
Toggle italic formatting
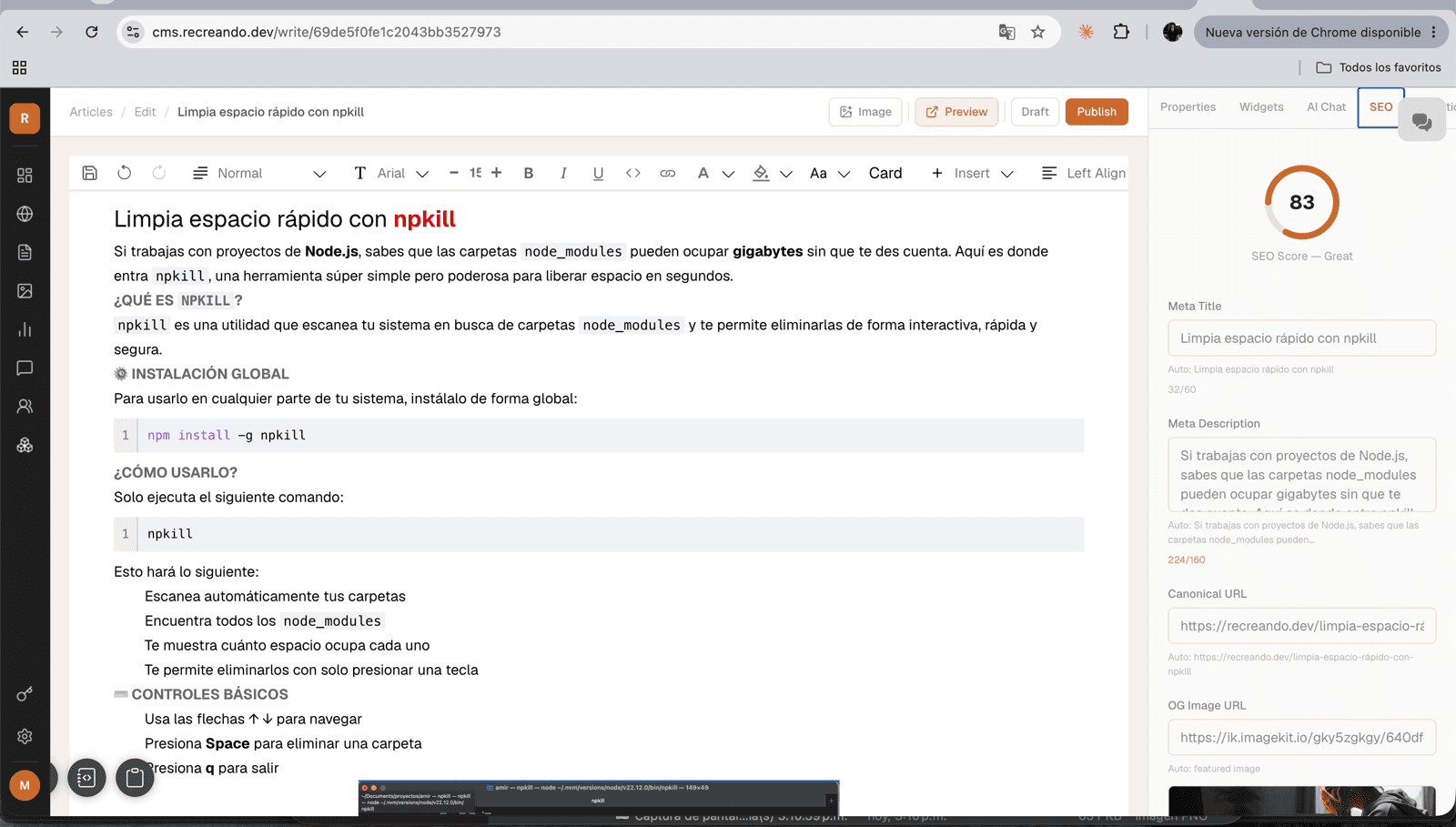pos(563,173)
